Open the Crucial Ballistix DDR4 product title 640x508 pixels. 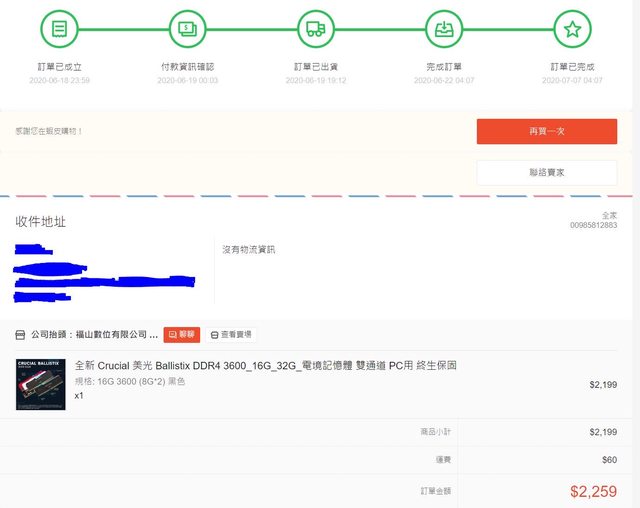pyautogui.click(x=266, y=365)
